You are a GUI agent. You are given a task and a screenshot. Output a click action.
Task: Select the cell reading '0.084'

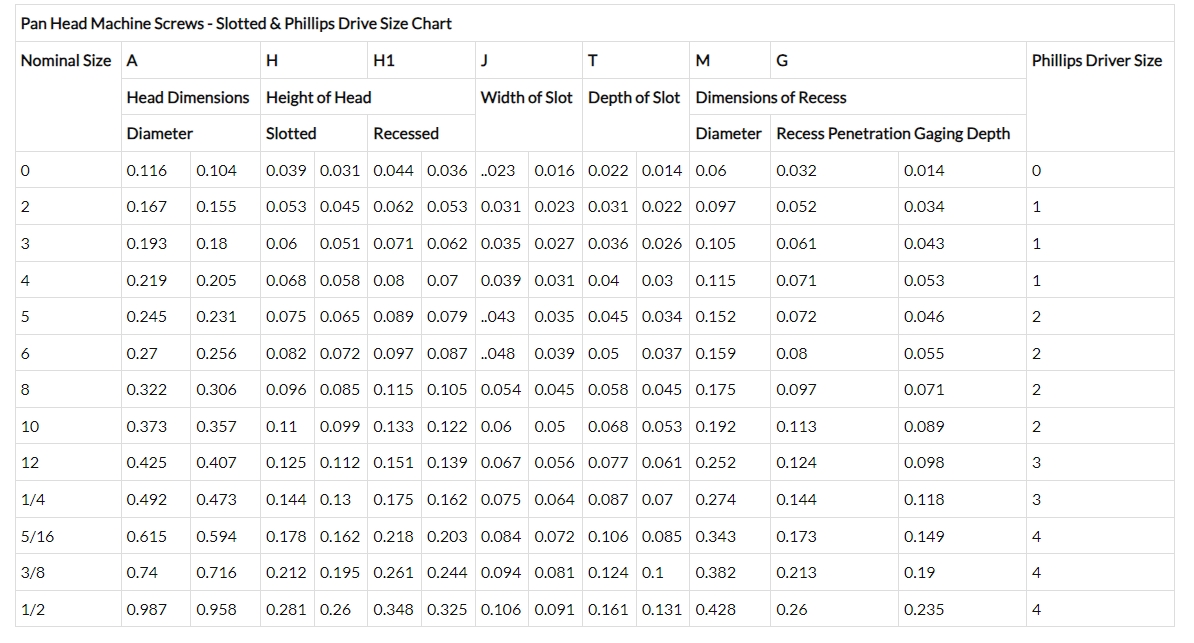click(x=500, y=536)
